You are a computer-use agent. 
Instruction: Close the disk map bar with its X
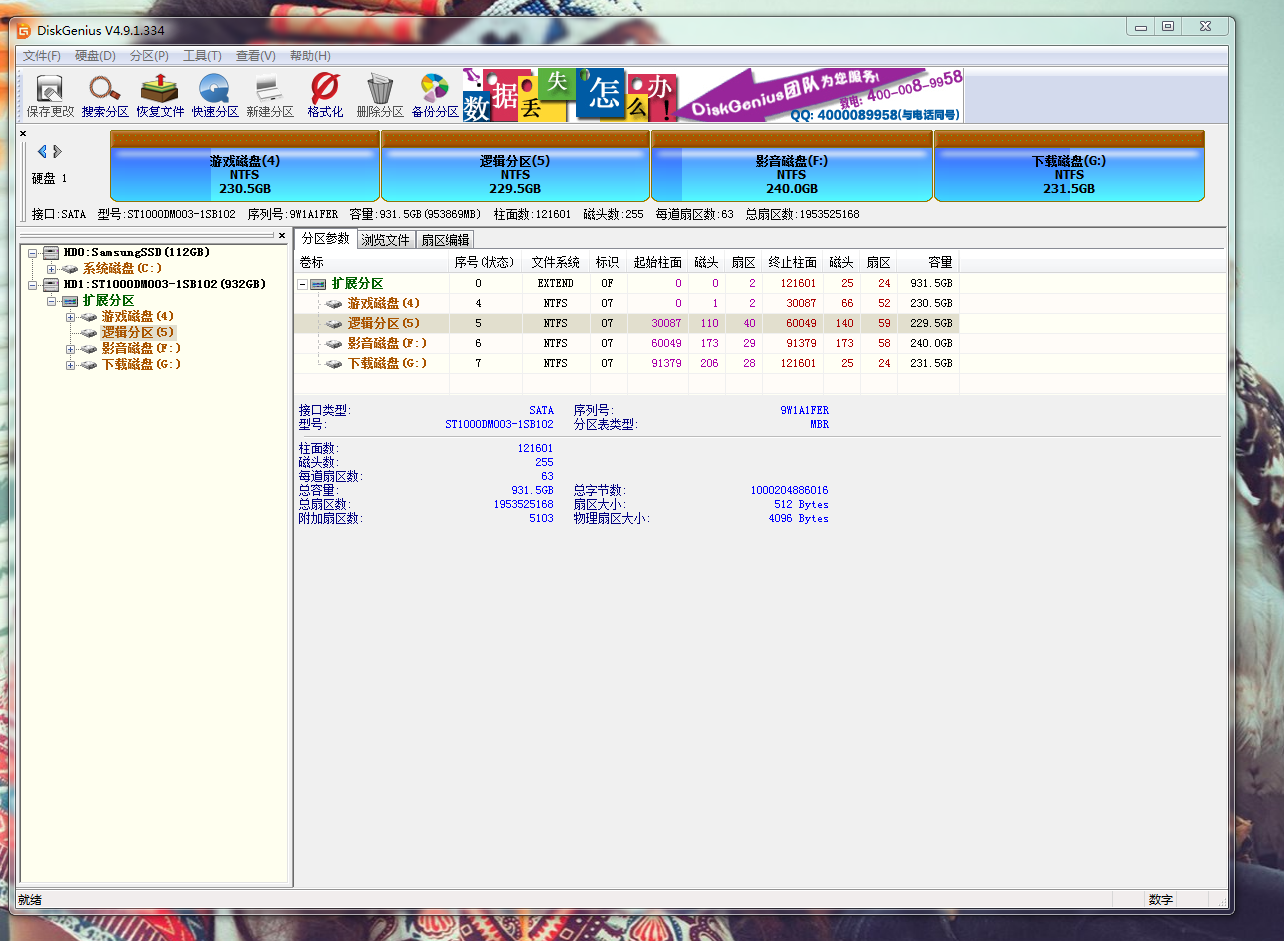click(23, 133)
